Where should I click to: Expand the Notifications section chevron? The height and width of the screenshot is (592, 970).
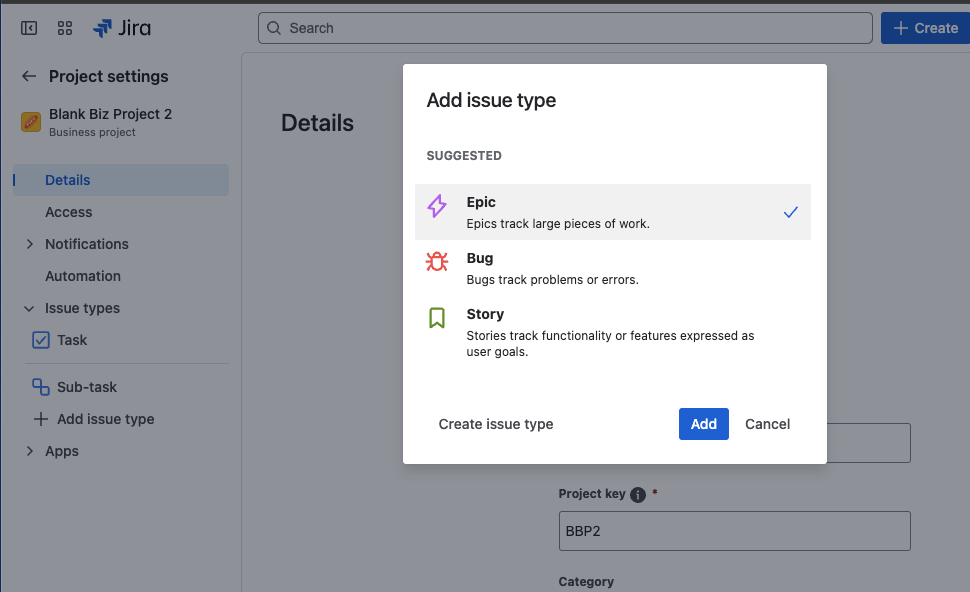point(29,244)
